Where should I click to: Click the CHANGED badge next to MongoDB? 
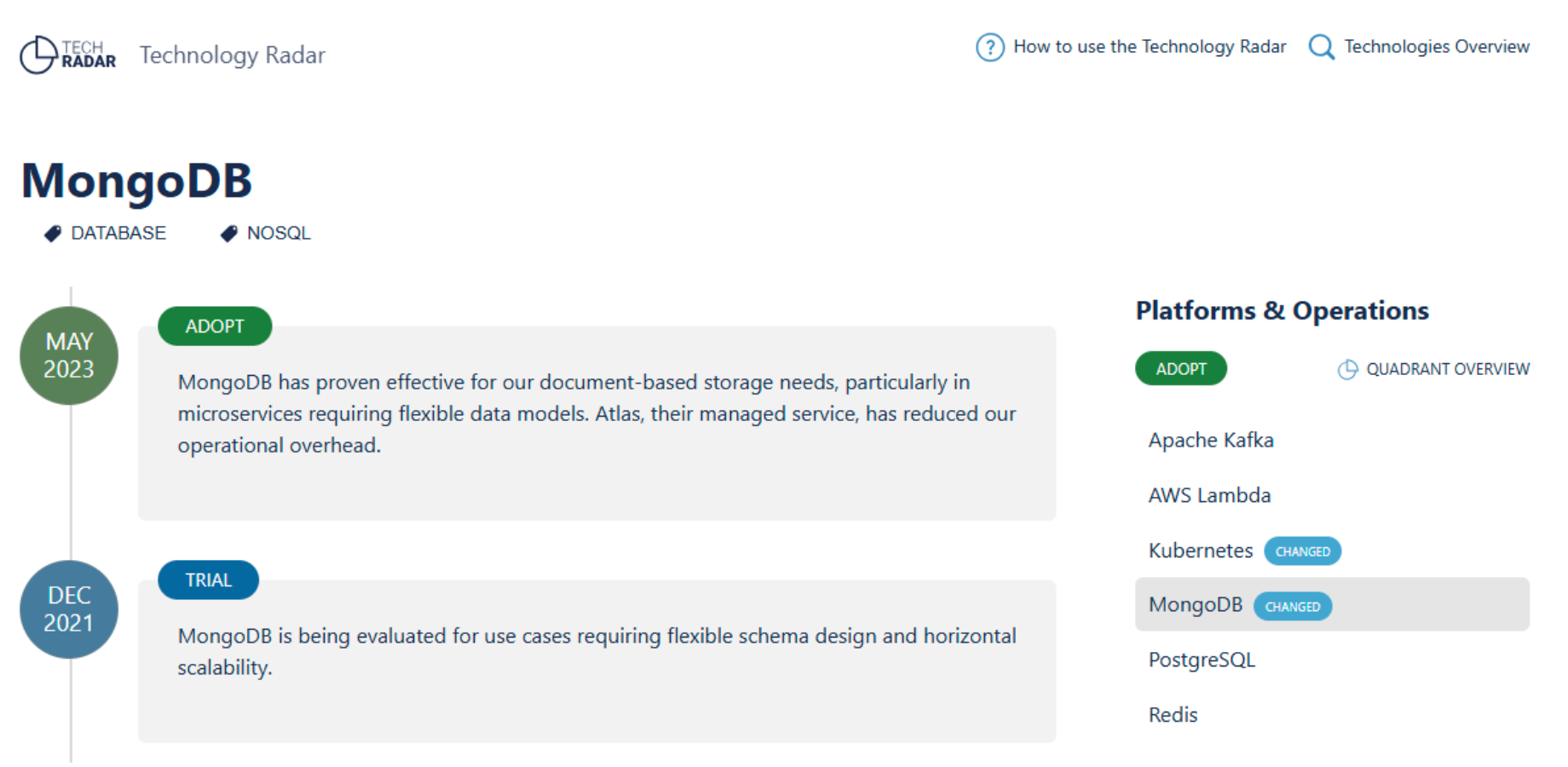coord(1292,607)
